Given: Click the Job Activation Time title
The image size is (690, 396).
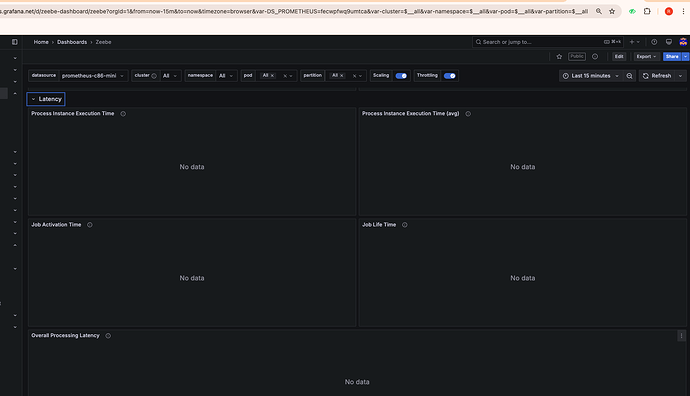Looking at the screenshot, I should [x=56, y=224].
